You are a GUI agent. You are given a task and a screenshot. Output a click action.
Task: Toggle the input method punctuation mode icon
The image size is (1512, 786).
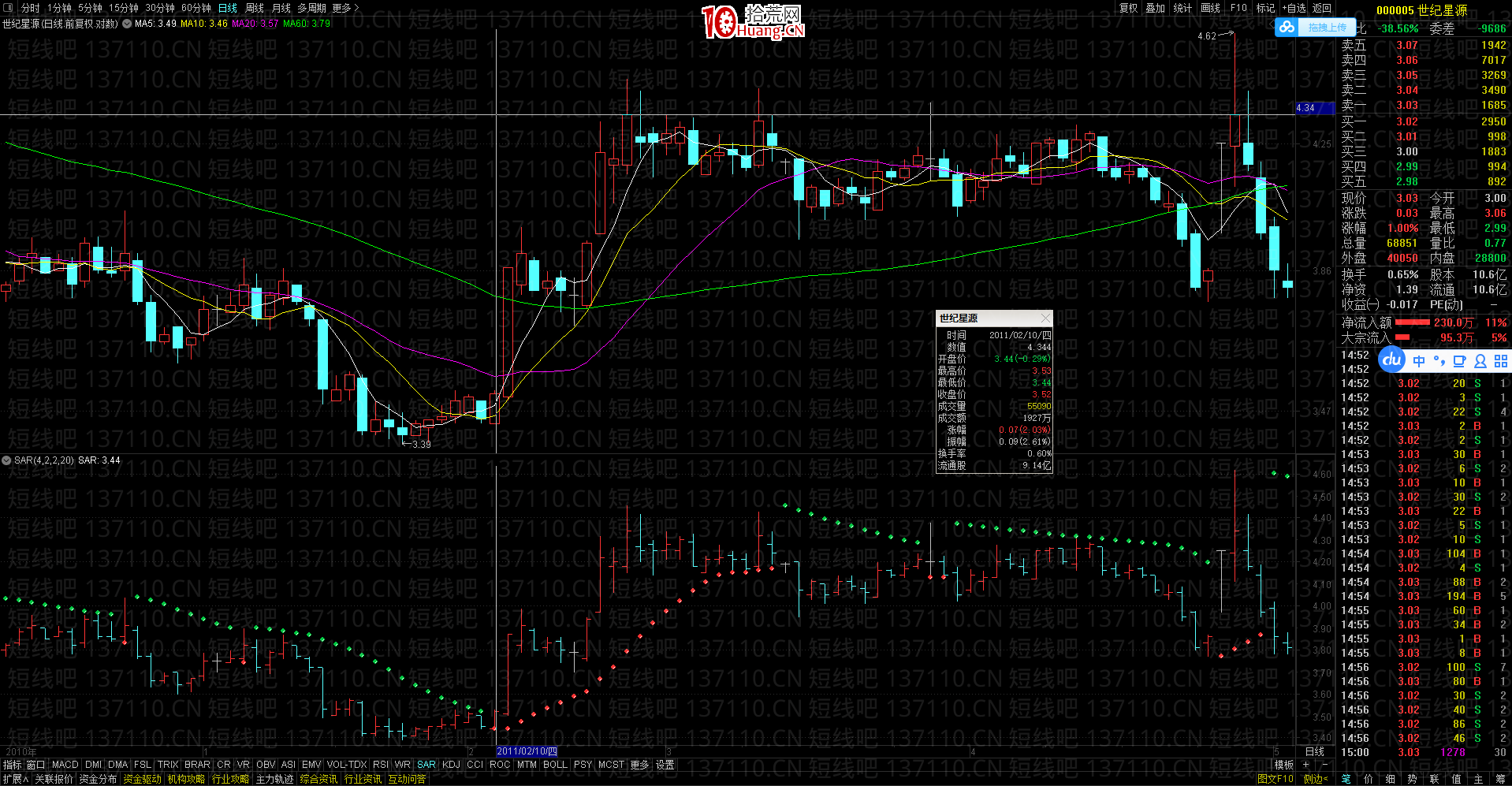pos(1439,361)
